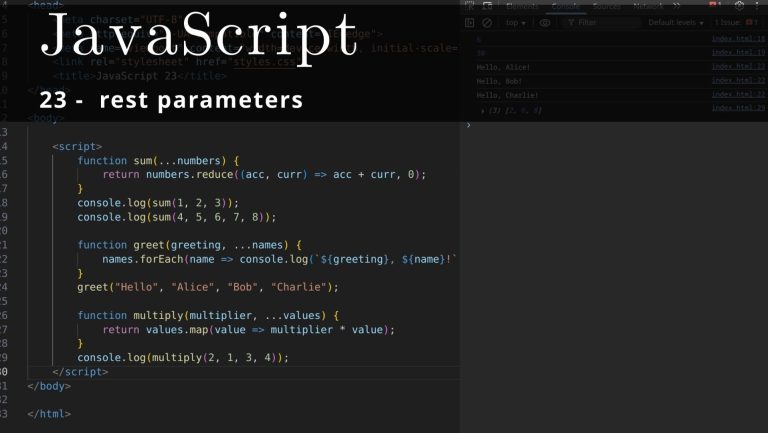Click the return values.map line
768x433 pixels.
(x=249, y=330)
